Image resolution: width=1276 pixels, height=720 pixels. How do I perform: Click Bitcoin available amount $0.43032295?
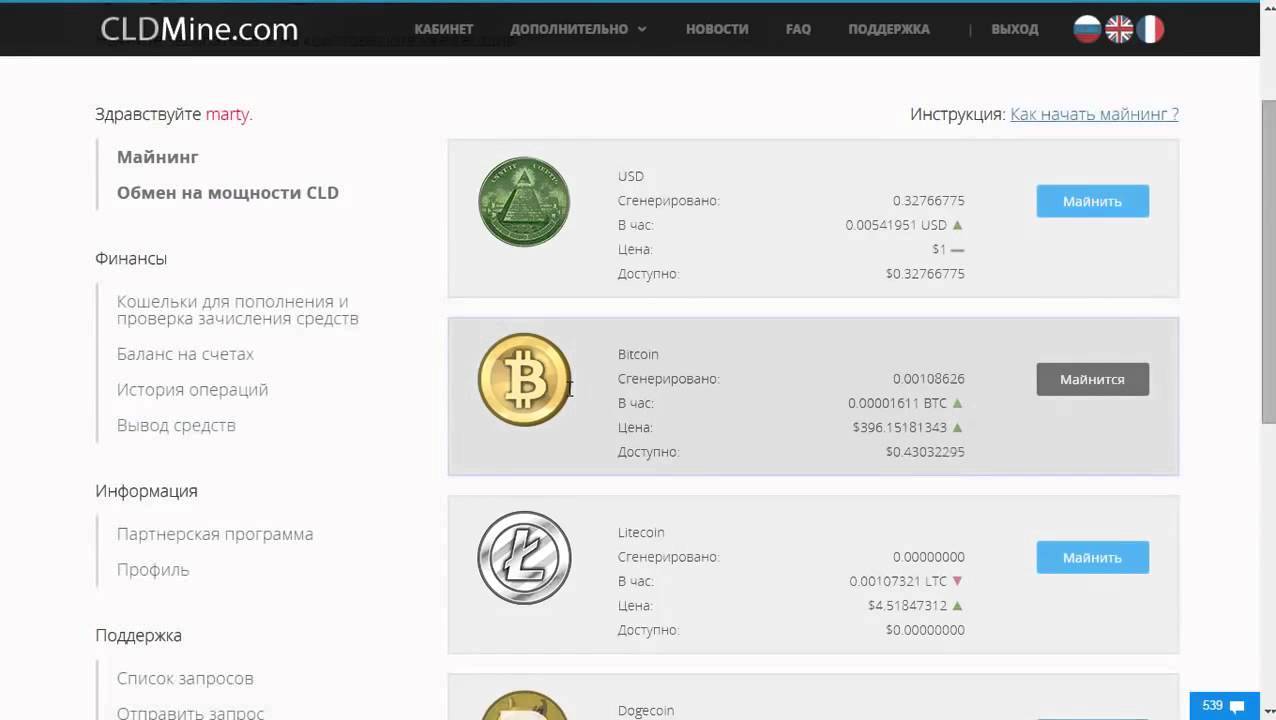tap(925, 452)
